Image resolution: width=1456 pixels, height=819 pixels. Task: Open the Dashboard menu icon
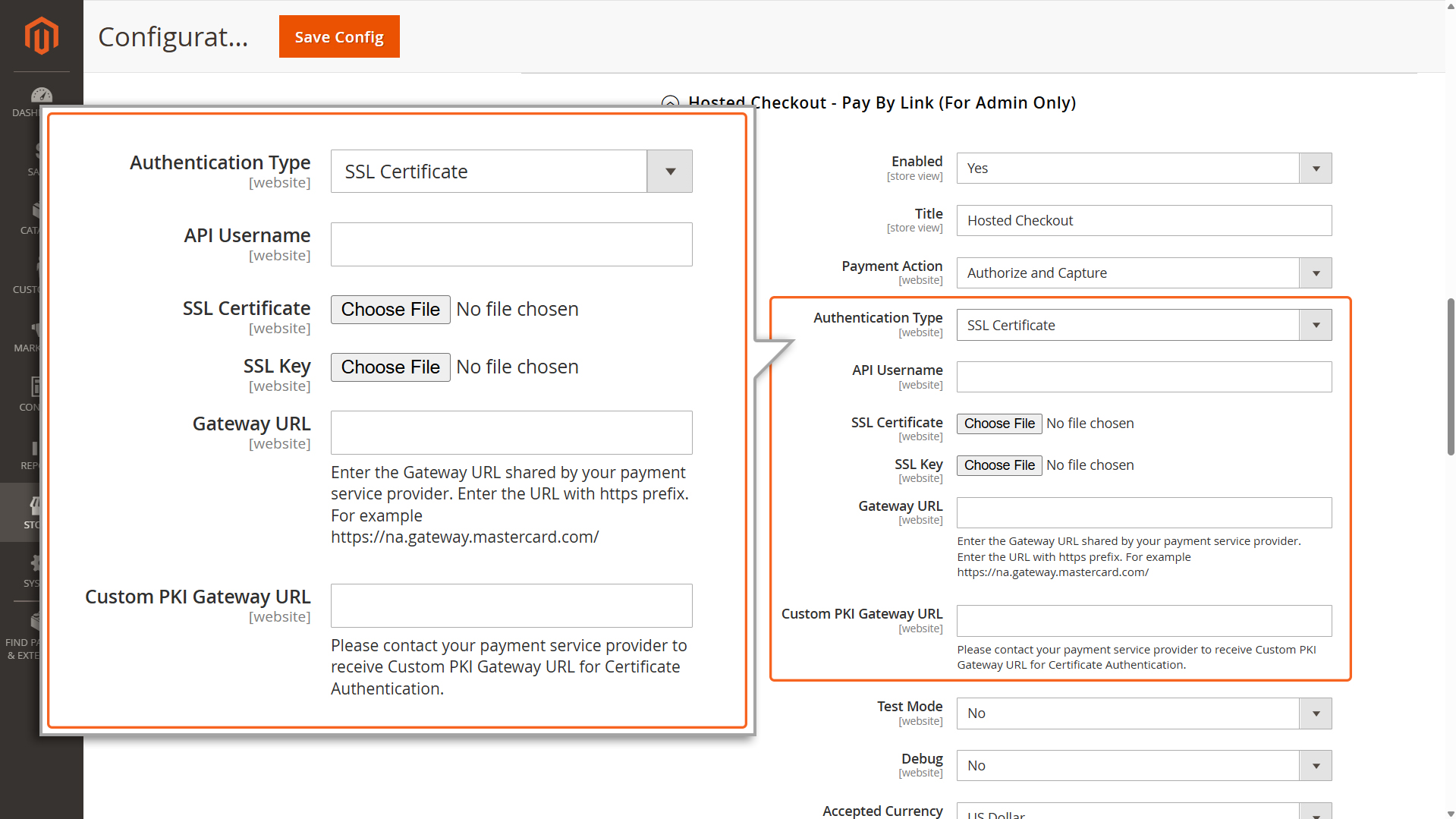click(x=41, y=96)
